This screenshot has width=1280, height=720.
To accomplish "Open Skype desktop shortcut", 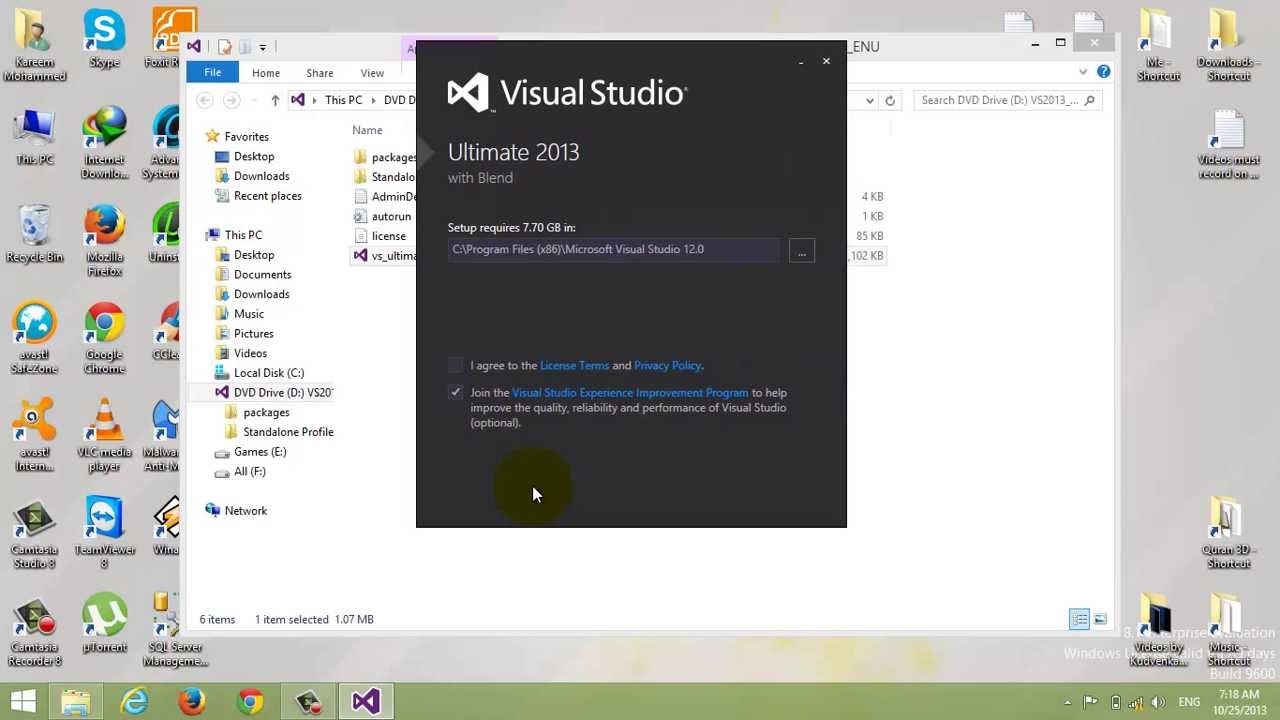I will tap(104, 39).
